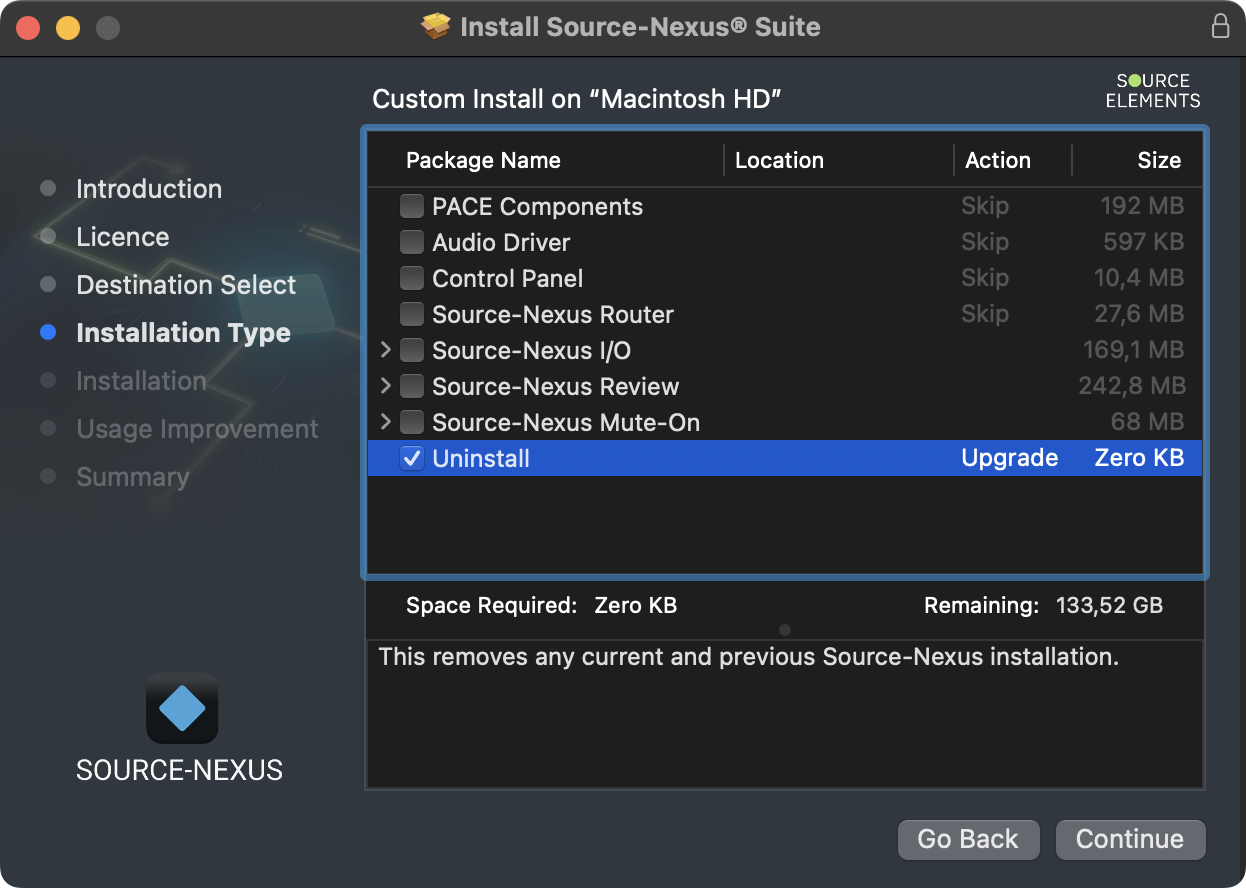Click the 10,4 MB size value

click(1139, 279)
